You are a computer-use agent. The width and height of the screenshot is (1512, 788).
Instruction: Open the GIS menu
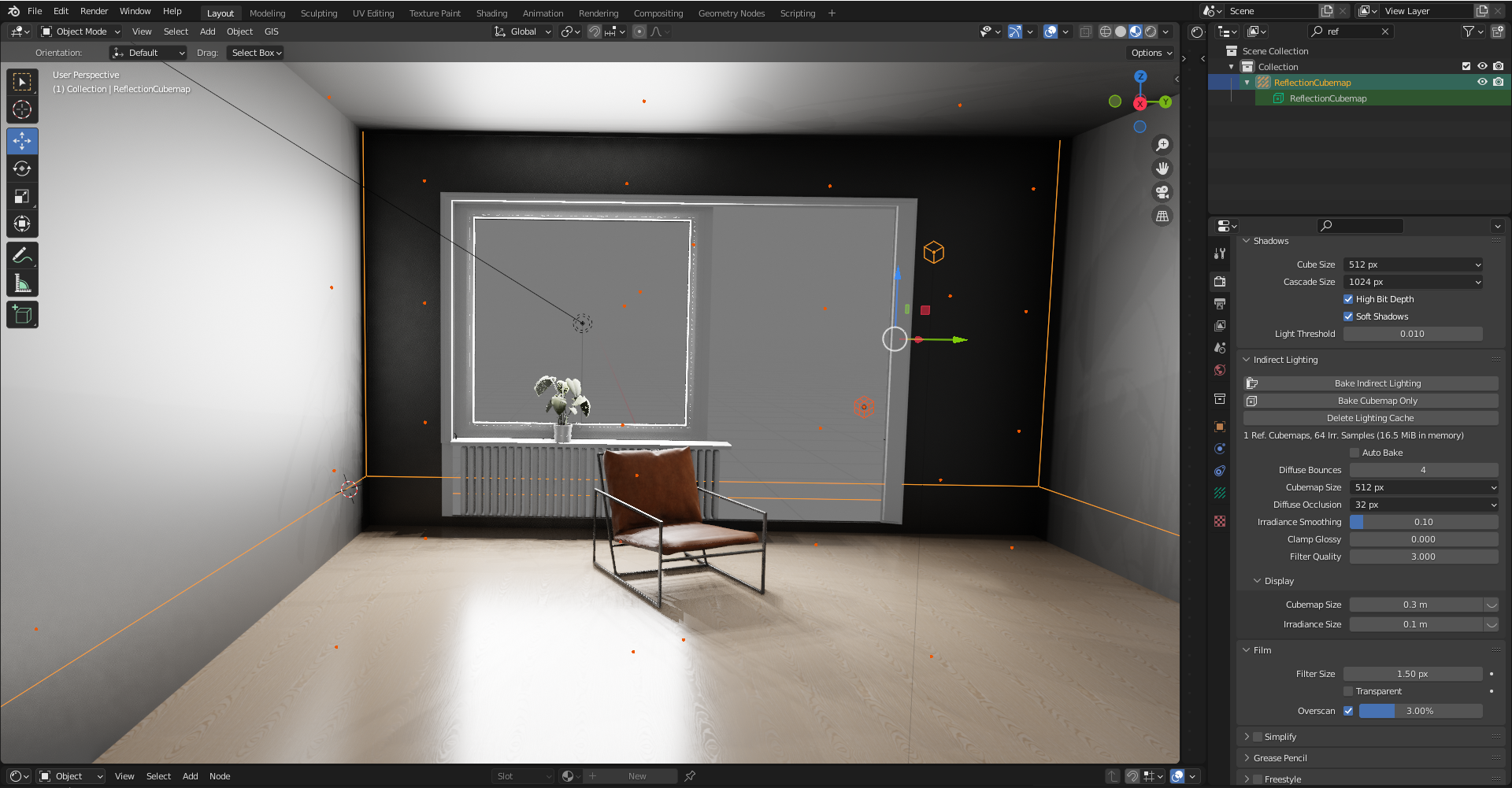(272, 31)
